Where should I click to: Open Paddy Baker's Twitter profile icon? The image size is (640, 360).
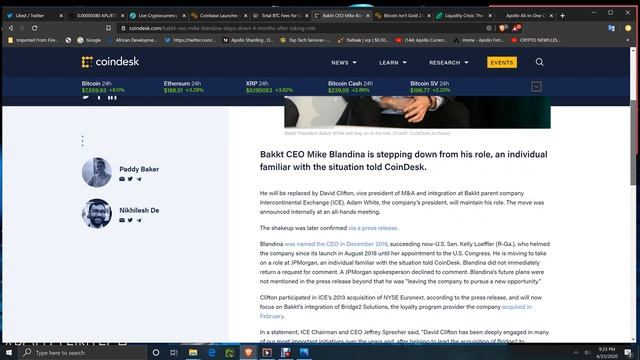130,179
